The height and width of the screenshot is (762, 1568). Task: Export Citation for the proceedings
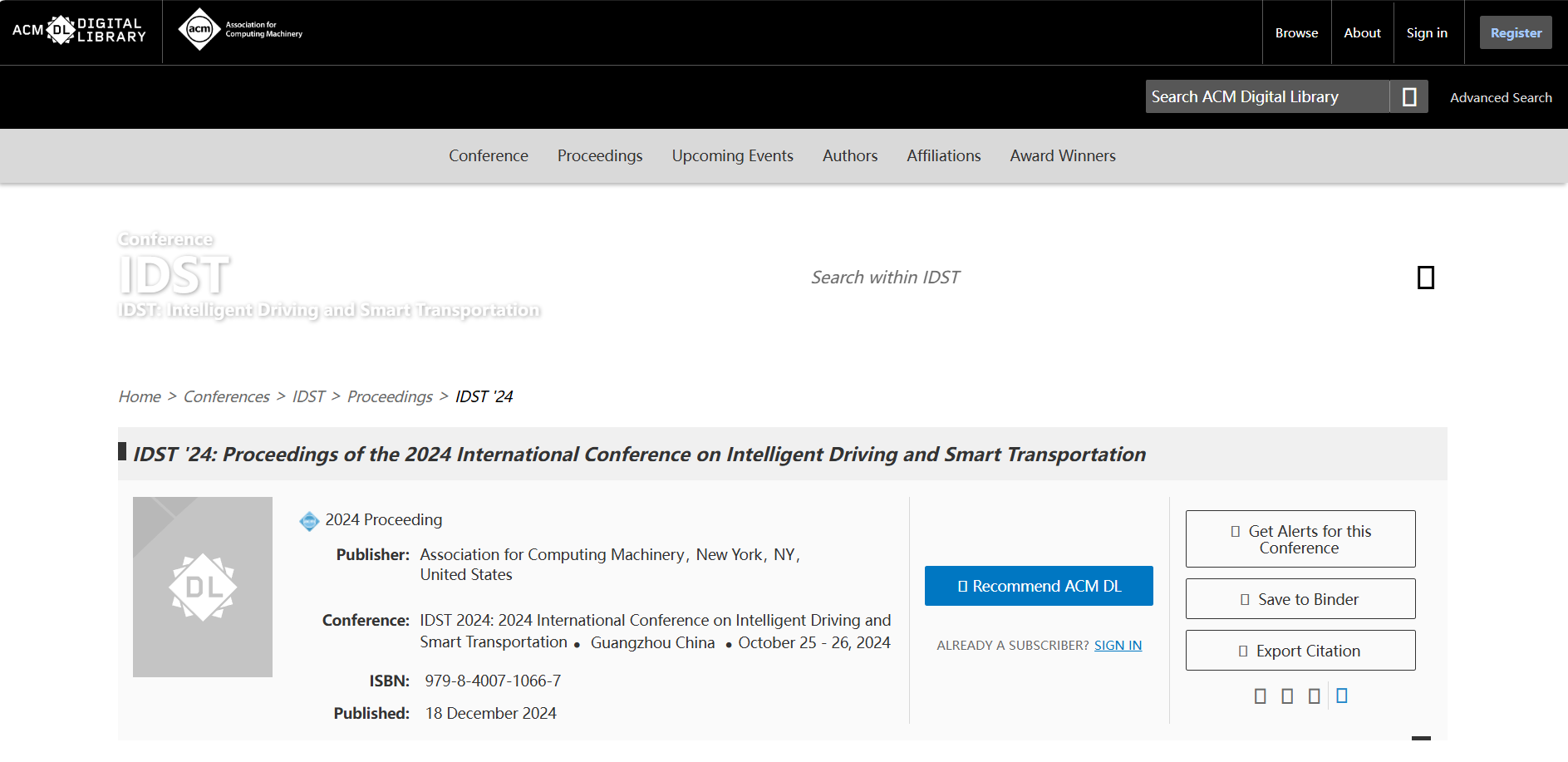(x=1300, y=651)
